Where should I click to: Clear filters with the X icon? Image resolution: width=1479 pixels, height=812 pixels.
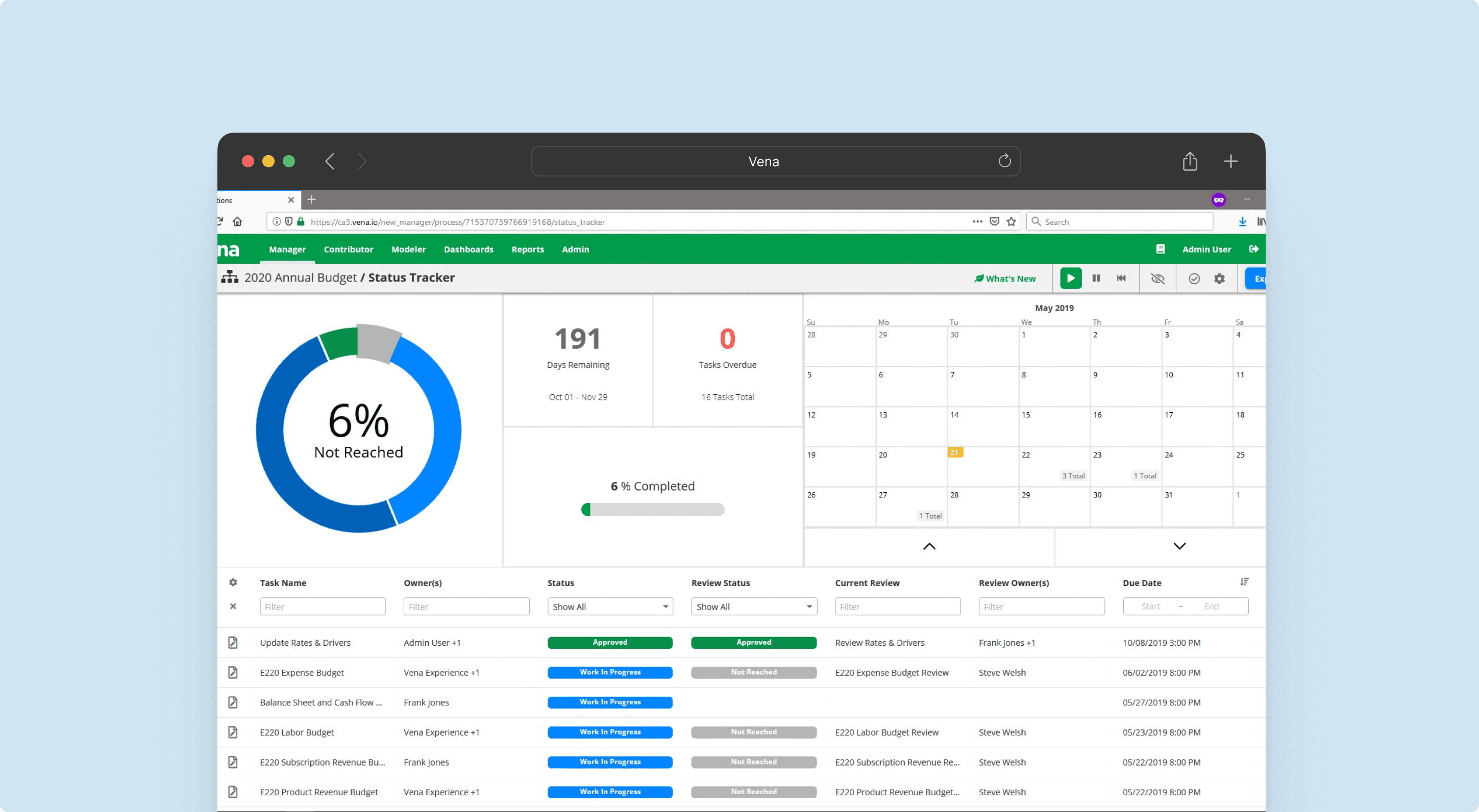click(x=233, y=606)
